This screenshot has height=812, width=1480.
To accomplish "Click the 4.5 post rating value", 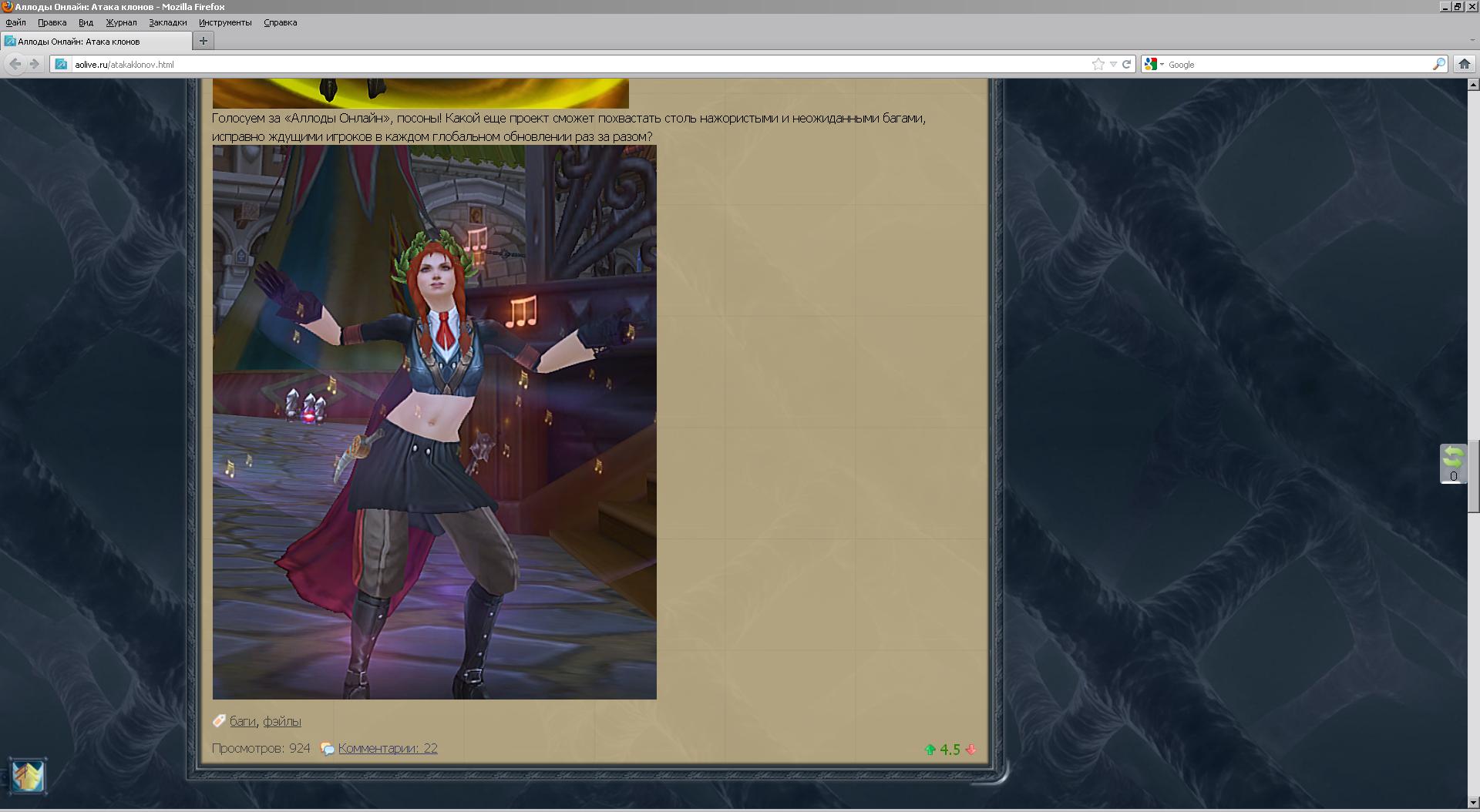I will 950,750.
